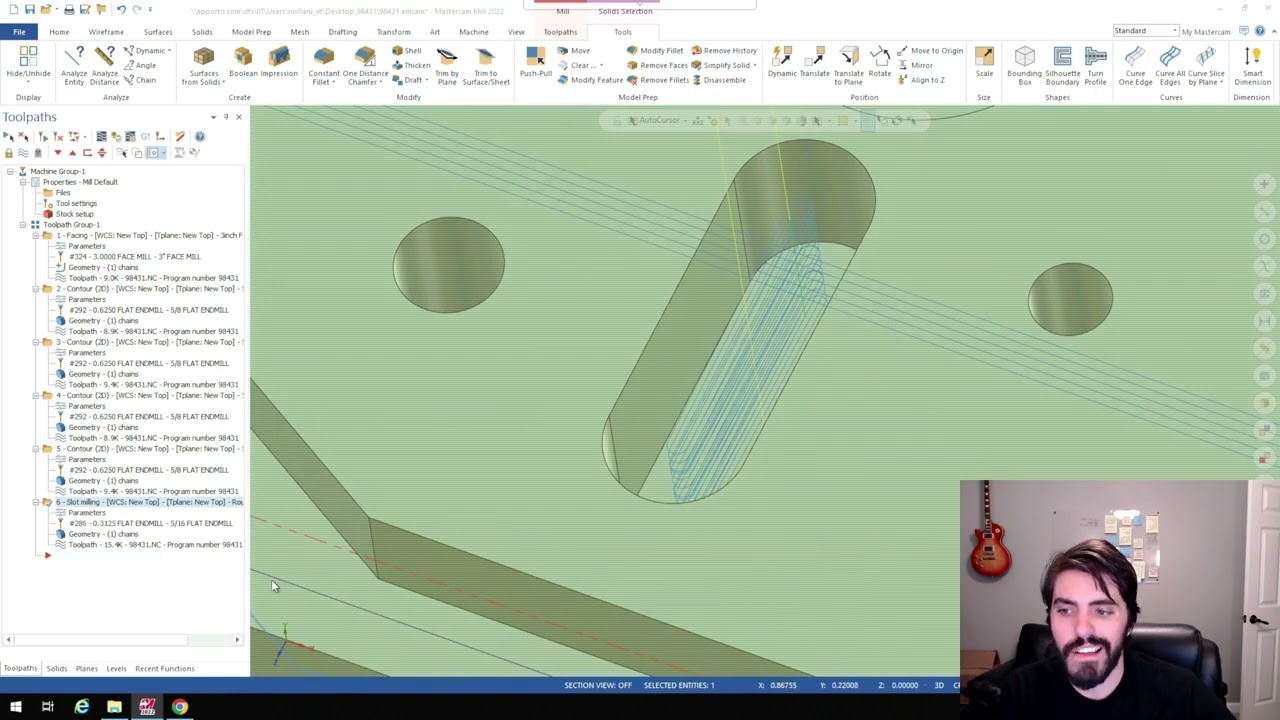Select the Rotate tool
The image size is (1280, 720).
879,62
